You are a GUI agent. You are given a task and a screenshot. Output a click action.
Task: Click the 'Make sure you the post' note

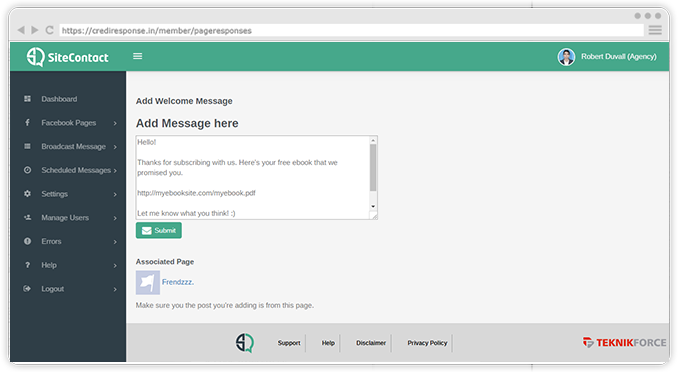pos(225,305)
